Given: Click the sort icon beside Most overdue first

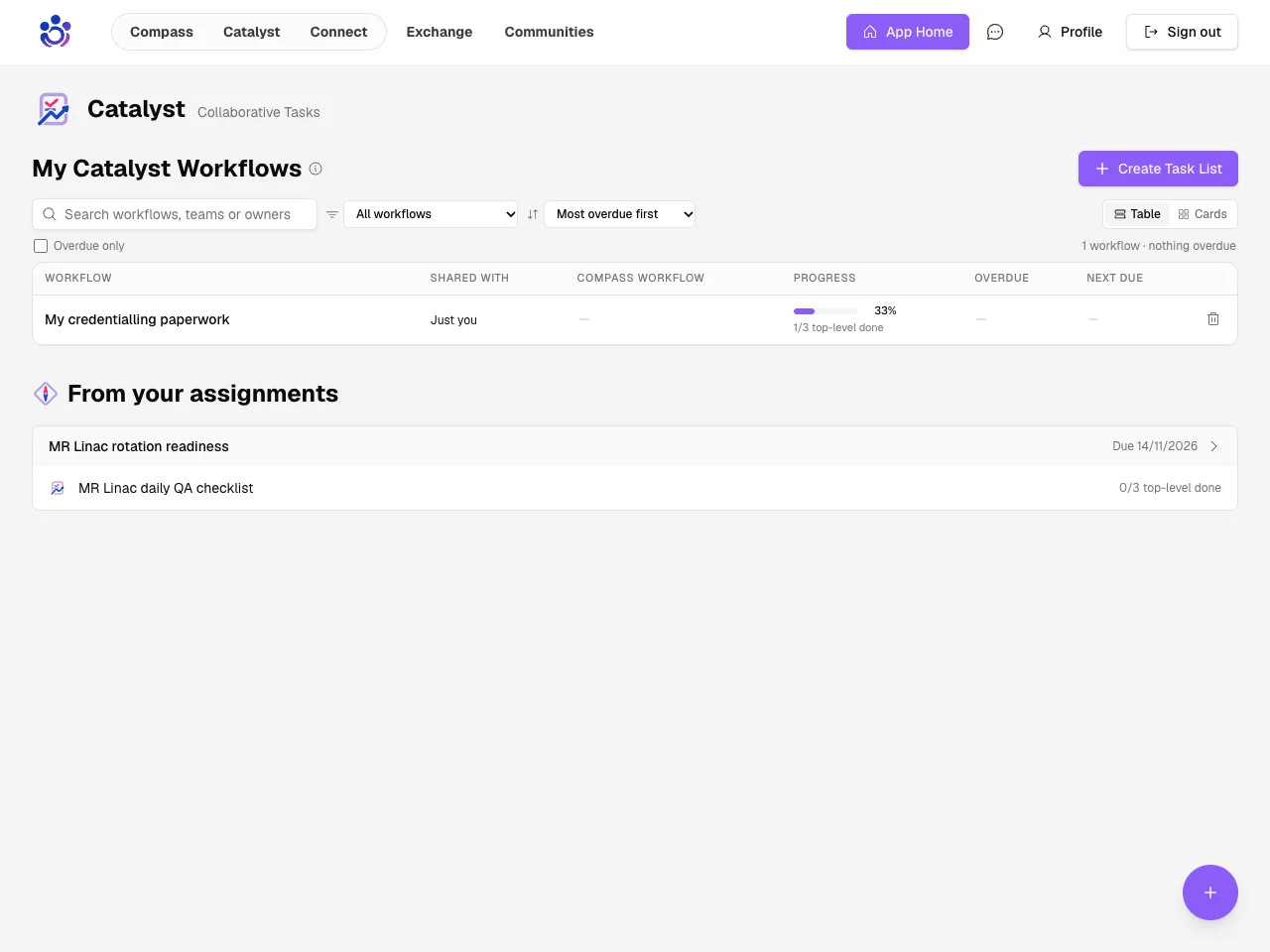Looking at the screenshot, I should pos(533,214).
